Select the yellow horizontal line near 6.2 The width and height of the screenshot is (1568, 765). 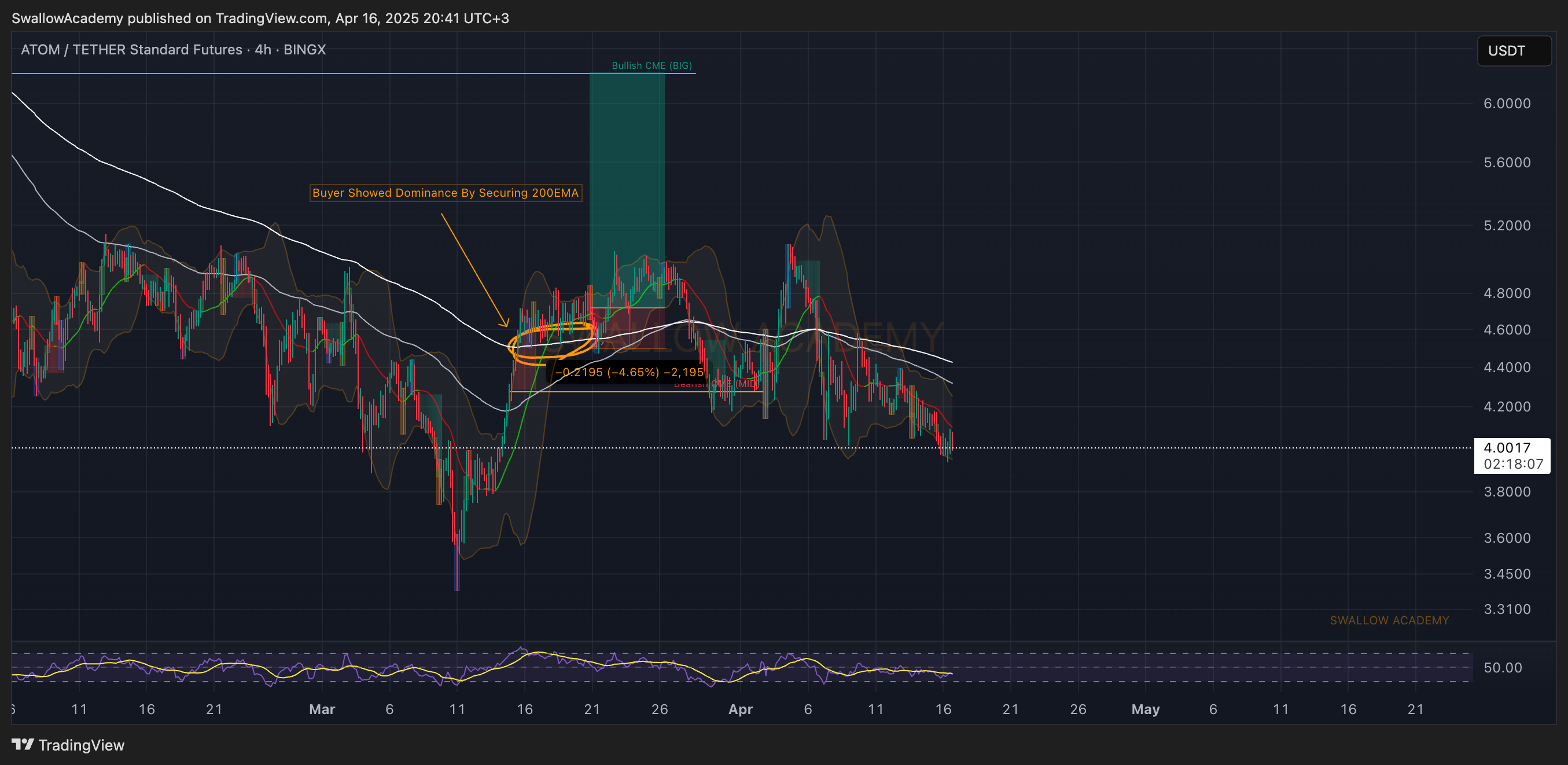click(353, 73)
